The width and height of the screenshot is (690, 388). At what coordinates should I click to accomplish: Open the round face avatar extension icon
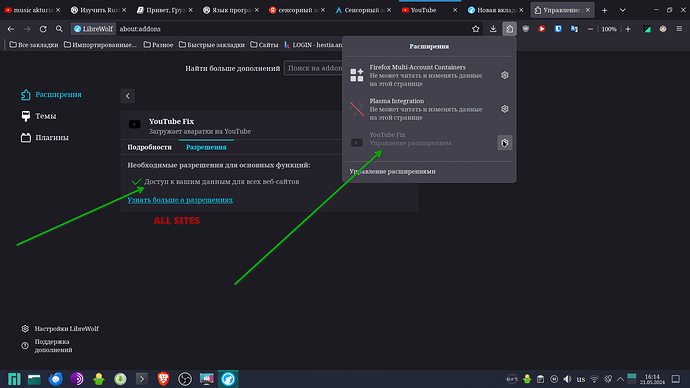[x=663, y=29]
